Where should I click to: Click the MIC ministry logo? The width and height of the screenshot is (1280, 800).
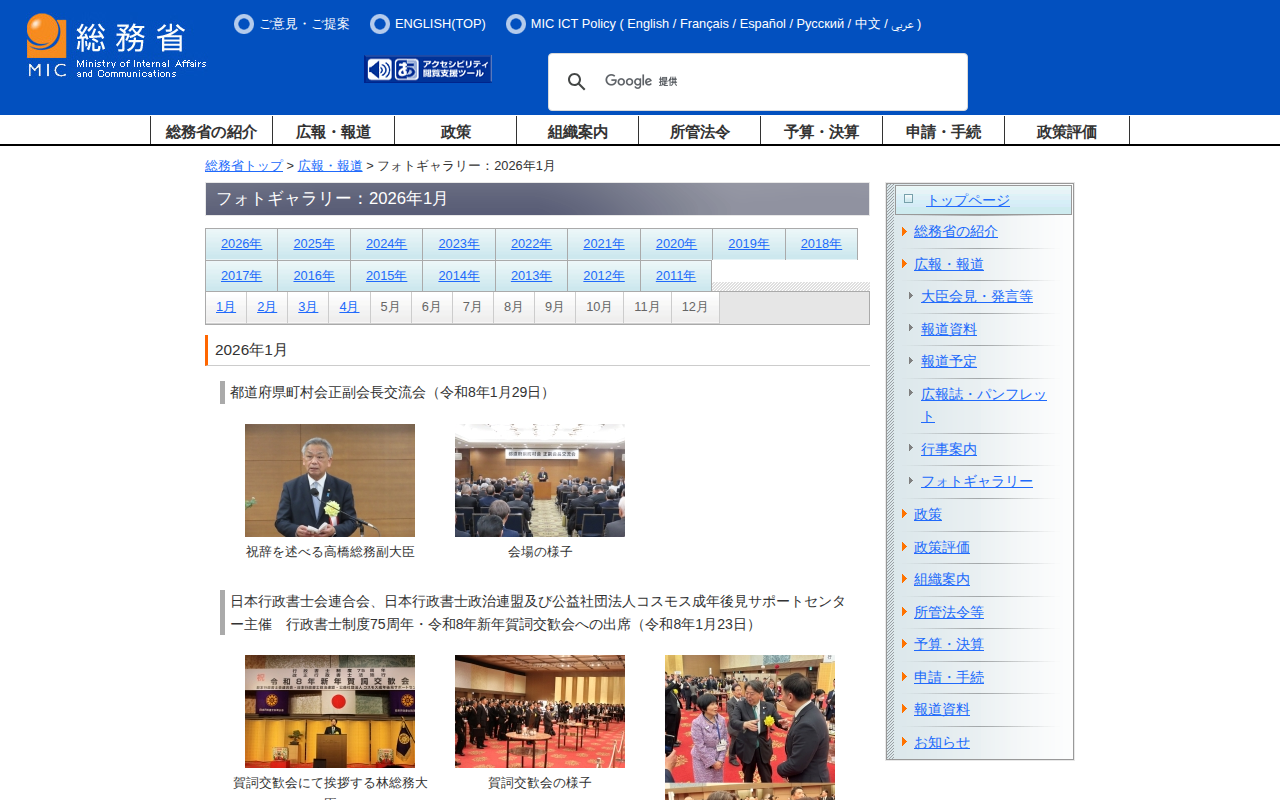[116, 46]
